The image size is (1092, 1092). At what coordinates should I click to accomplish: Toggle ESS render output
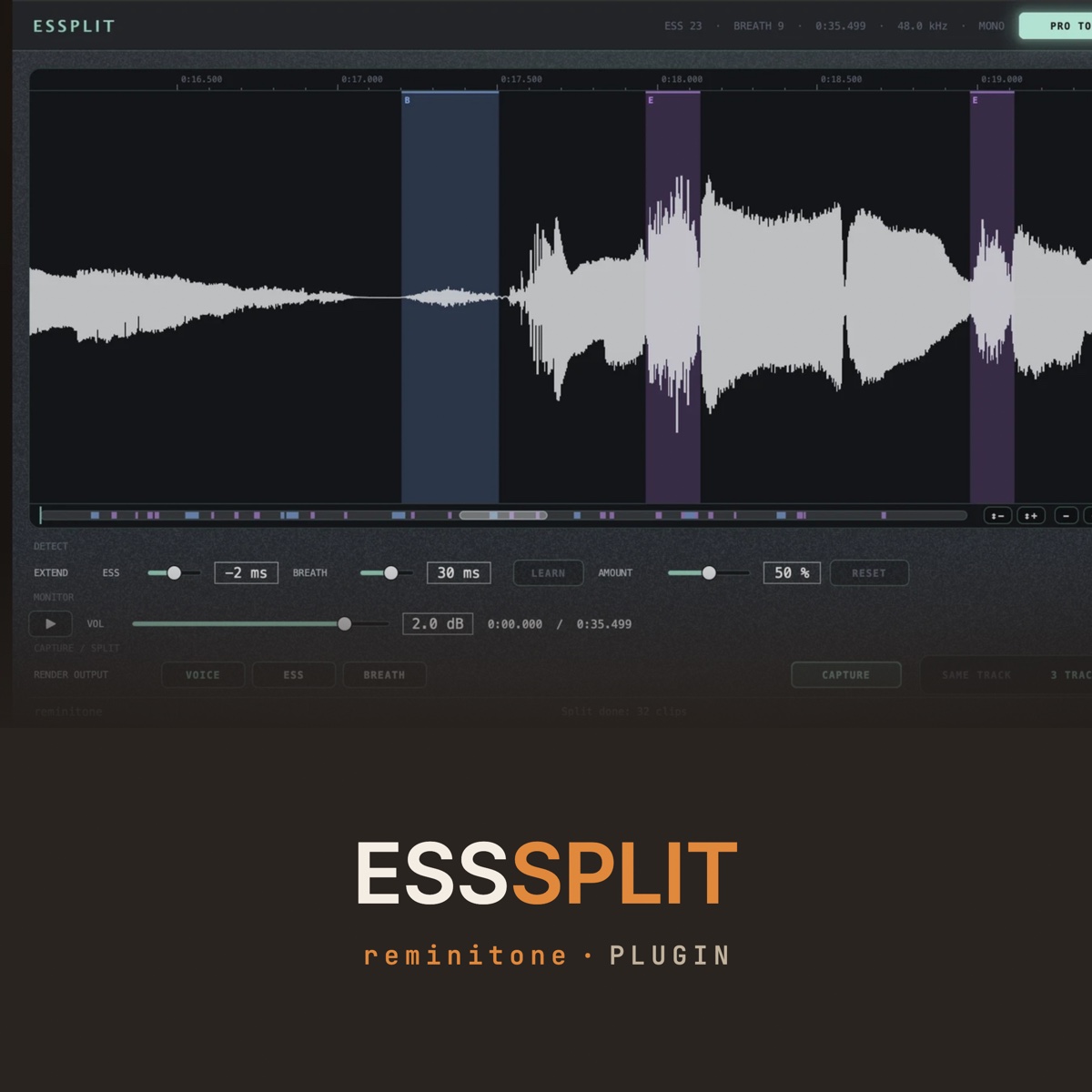click(294, 675)
